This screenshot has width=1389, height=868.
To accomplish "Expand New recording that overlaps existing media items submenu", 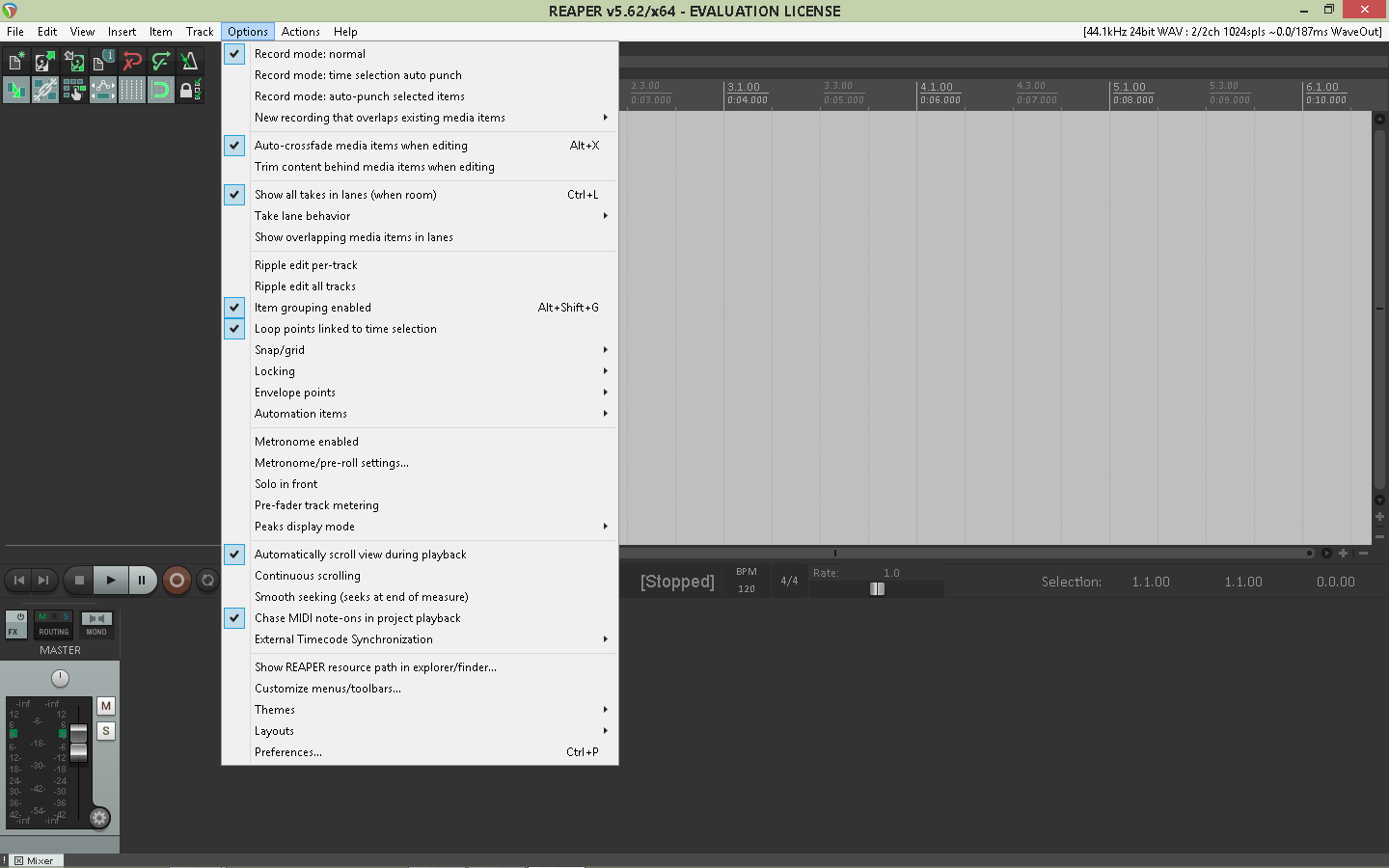I will (420, 118).
